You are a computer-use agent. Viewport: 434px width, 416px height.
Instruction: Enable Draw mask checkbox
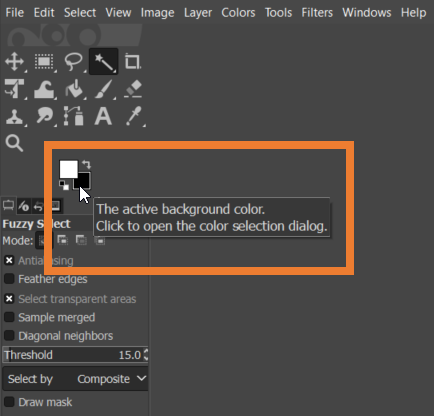click(x=9, y=402)
